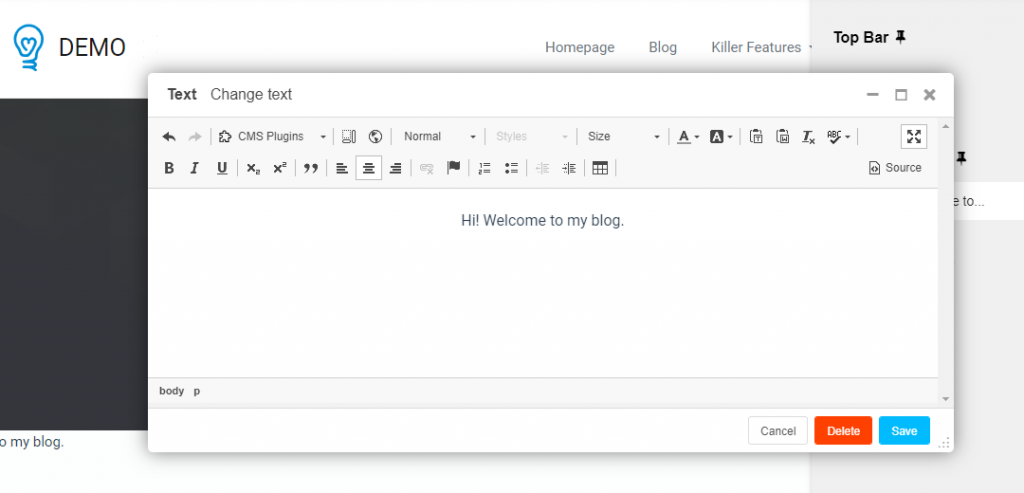The height and width of the screenshot is (493, 1024).
Task: Align text to the left
Action: 342,168
